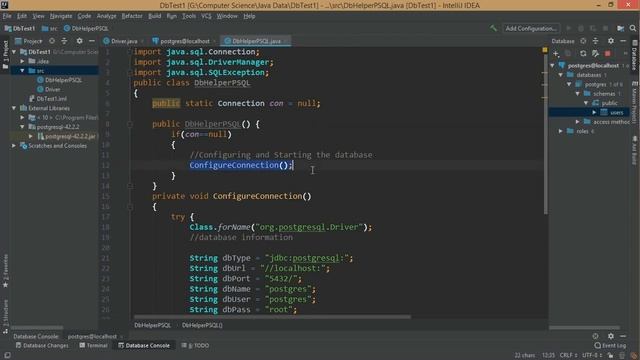Expand Scratches and Consoles node
Viewport: 640px width, 360px height.
[x=14, y=146]
